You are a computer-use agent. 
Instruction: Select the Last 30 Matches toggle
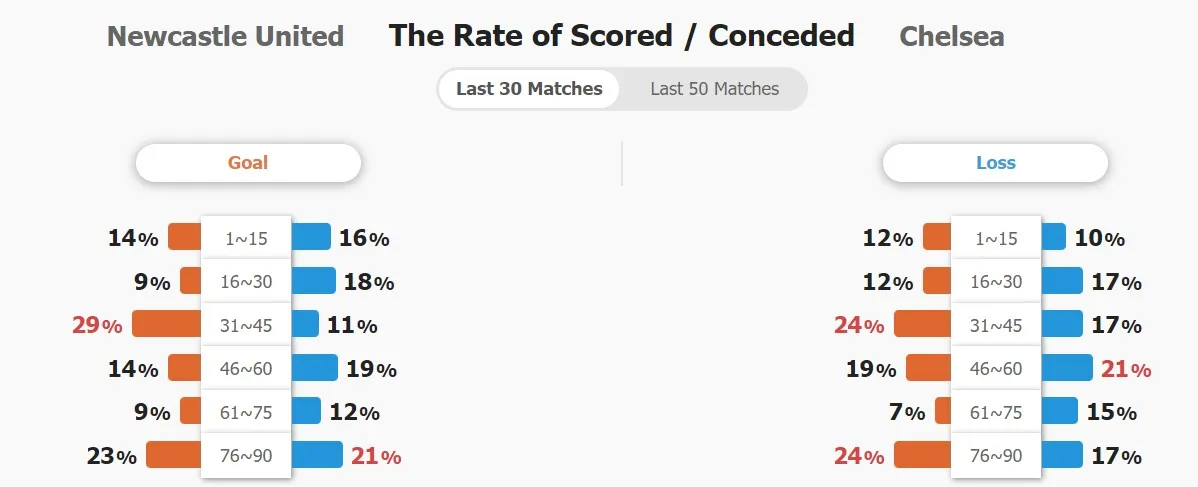[x=529, y=89]
